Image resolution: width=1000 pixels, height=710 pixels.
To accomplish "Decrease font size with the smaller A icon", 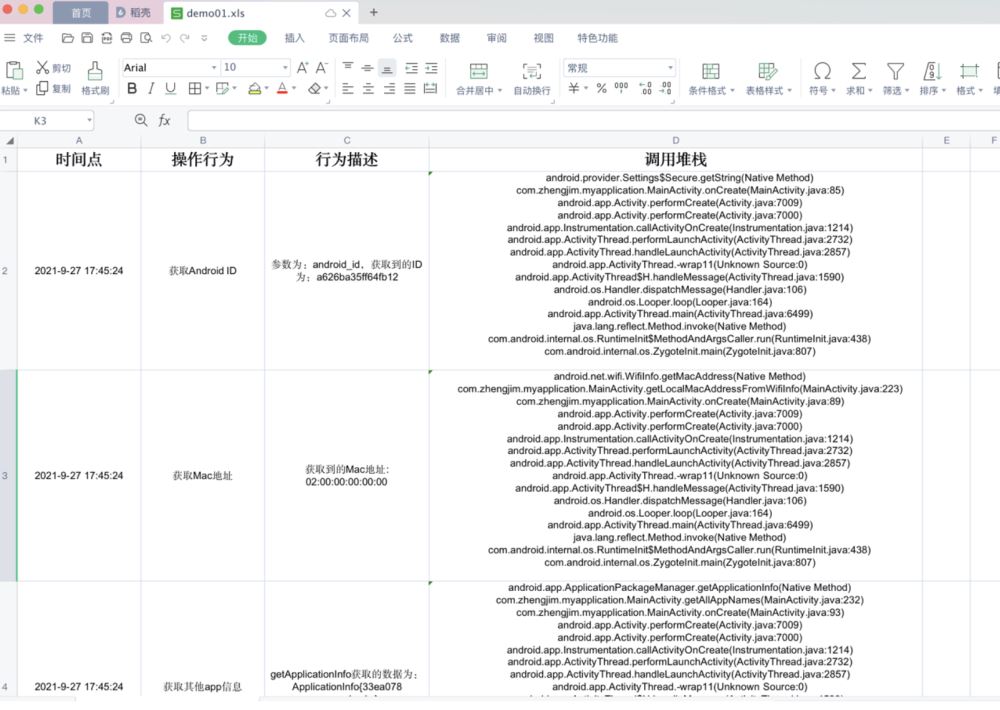I will click(322, 68).
